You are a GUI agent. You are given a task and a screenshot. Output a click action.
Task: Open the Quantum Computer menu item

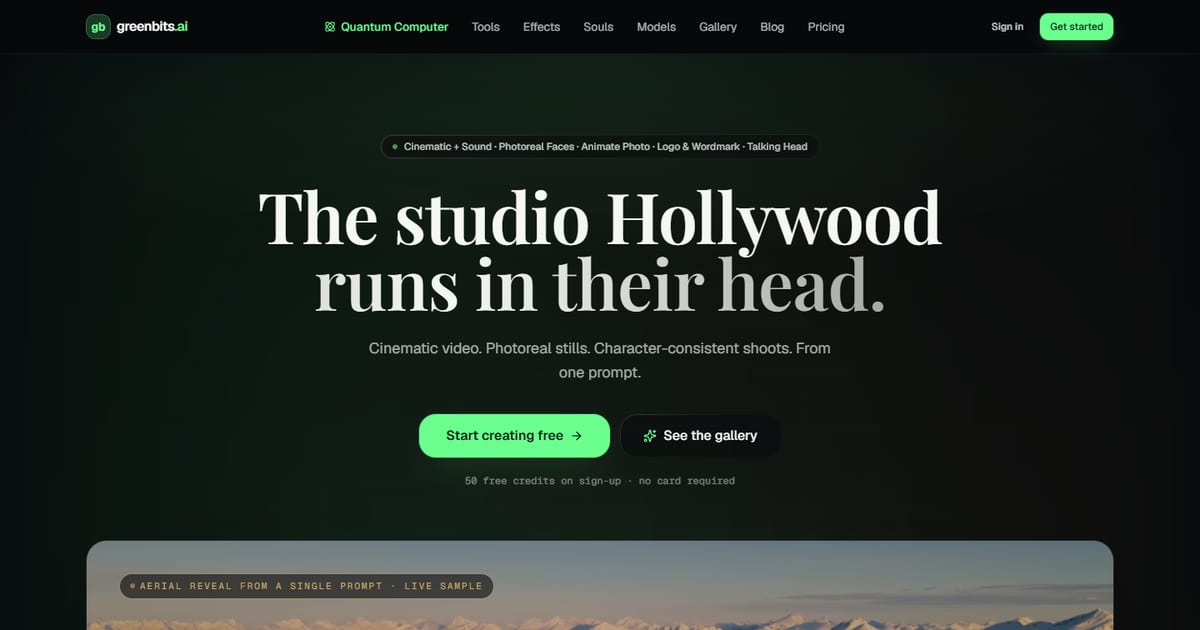pyautogui.click(x=386, y=27)
